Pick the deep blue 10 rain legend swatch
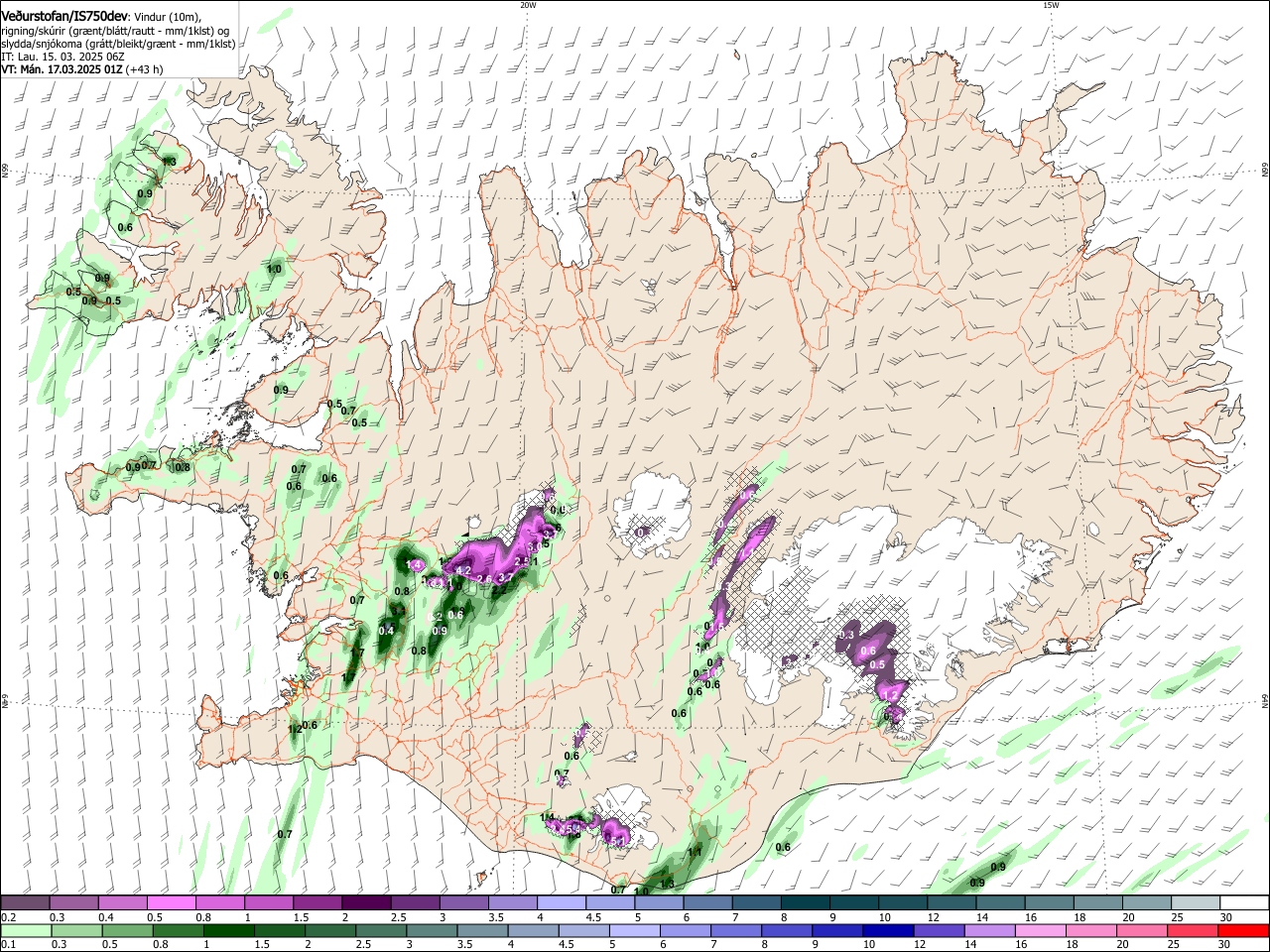The image size is (1270, 952). 889,930
